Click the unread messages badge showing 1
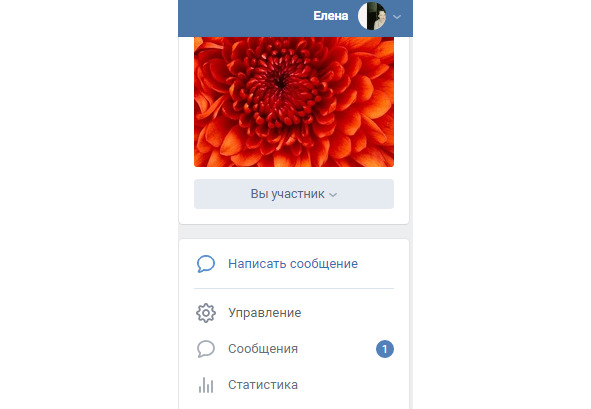 (384, 349)
